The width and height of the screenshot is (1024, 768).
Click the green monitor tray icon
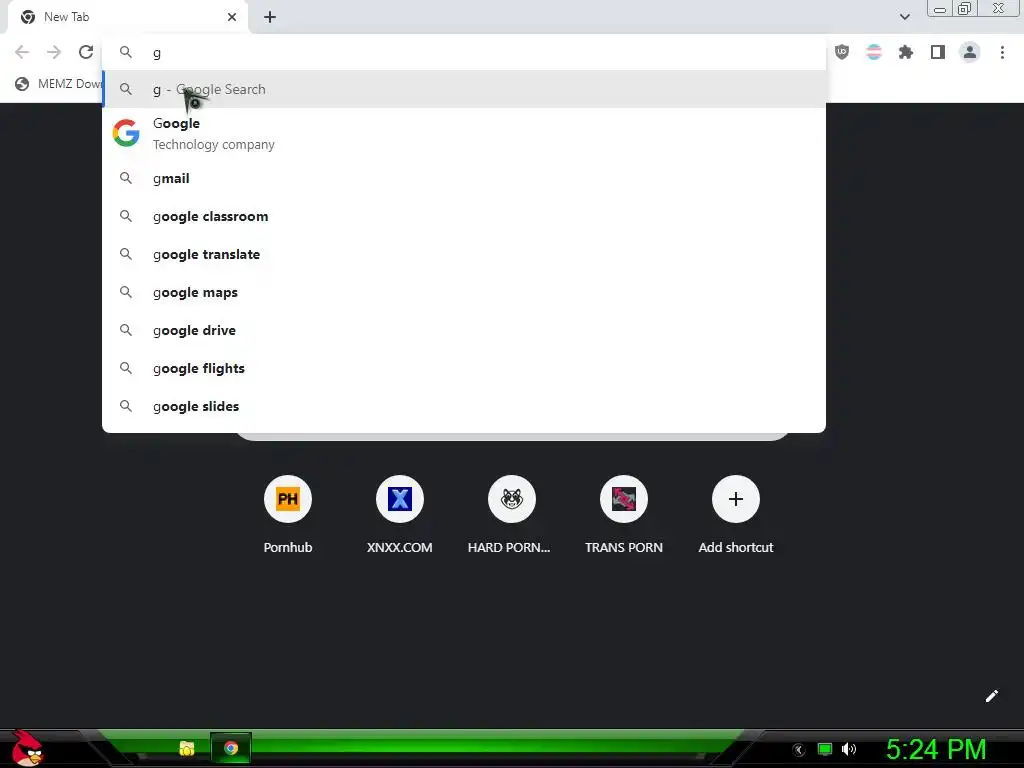pyautogui.click(x=825, y=749)
